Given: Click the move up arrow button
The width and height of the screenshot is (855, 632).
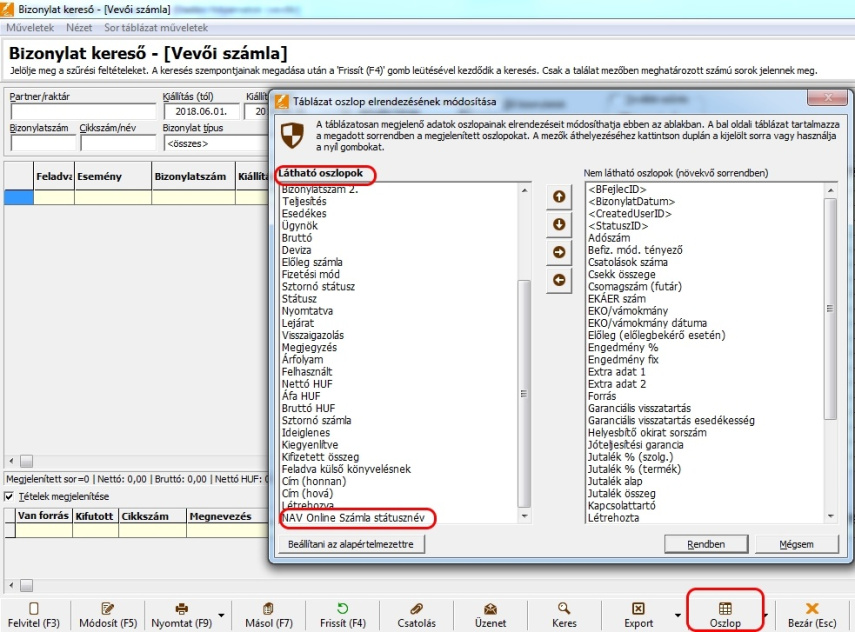Looking at the screenshot, I should [558, 197].
